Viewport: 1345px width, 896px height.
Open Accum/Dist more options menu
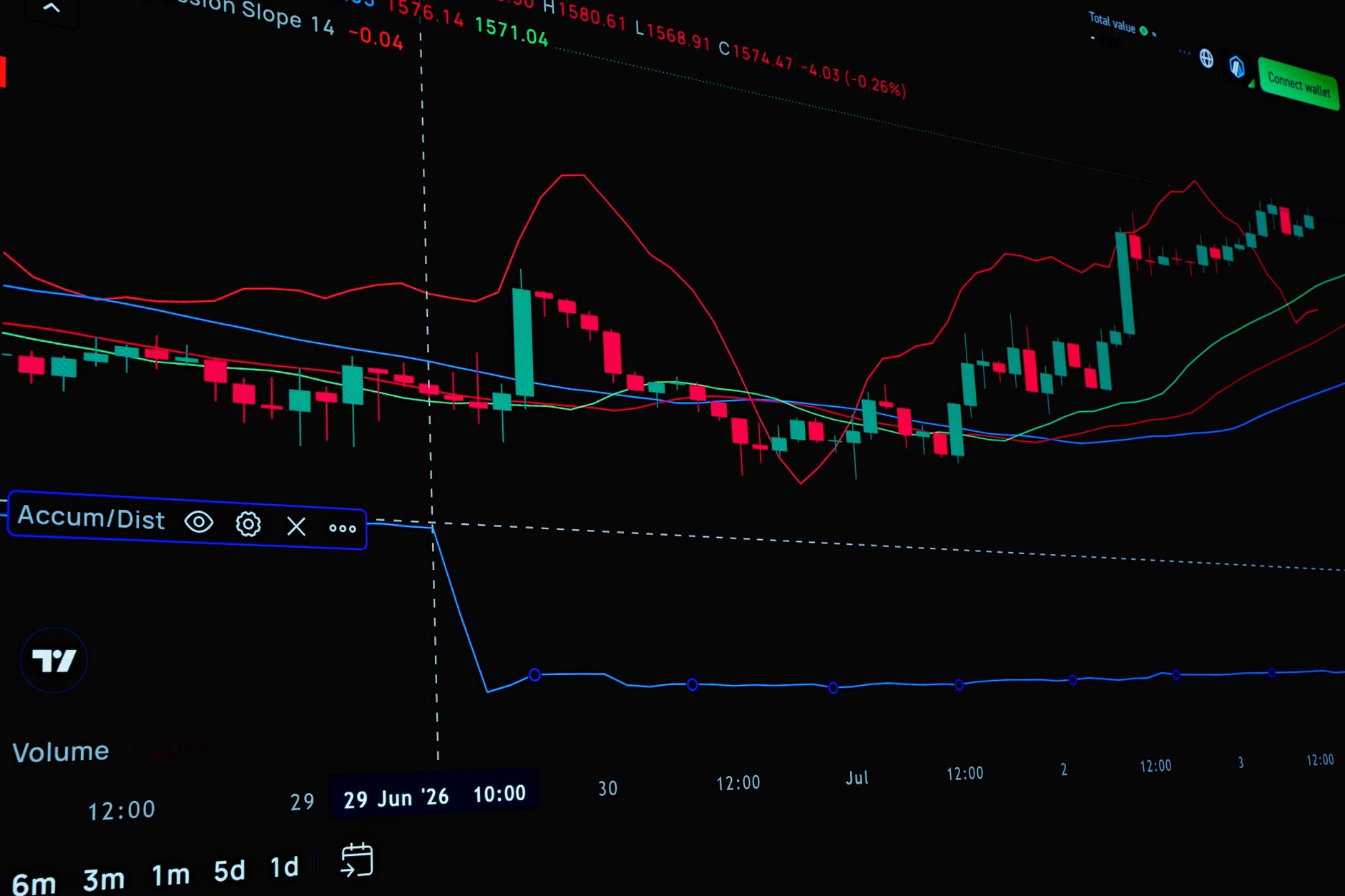point(343,528)
